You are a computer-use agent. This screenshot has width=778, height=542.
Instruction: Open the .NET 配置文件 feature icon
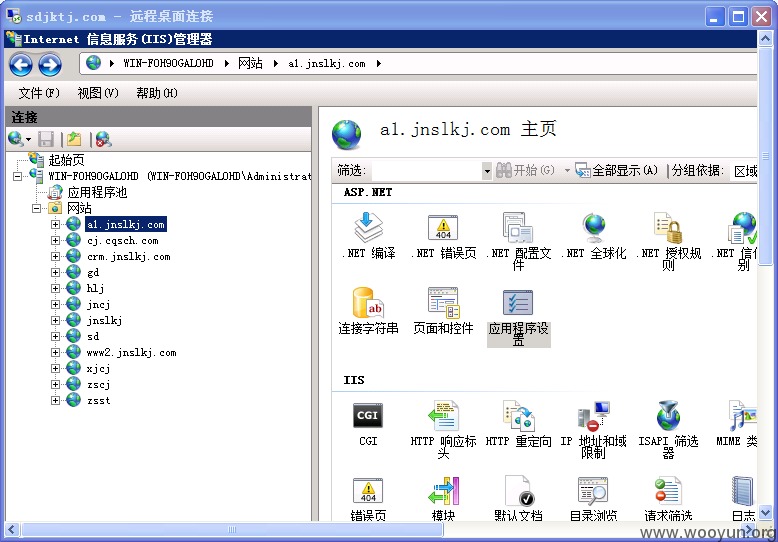[x=518, y=228]
